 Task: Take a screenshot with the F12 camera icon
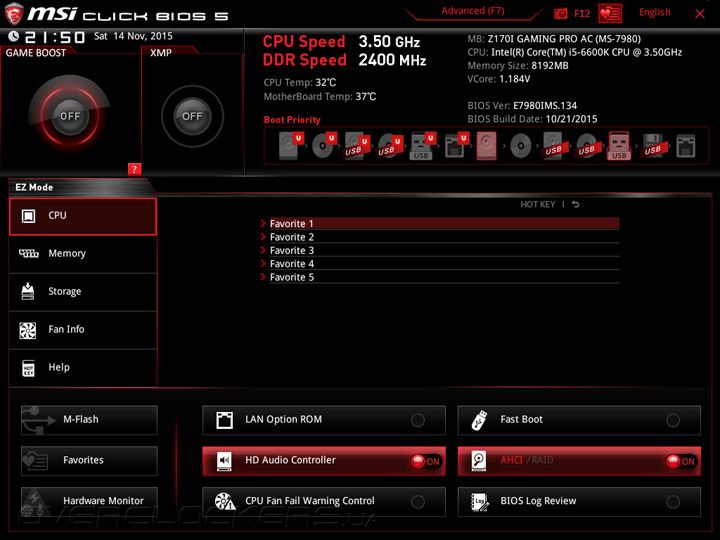click(x=561, y=14)
